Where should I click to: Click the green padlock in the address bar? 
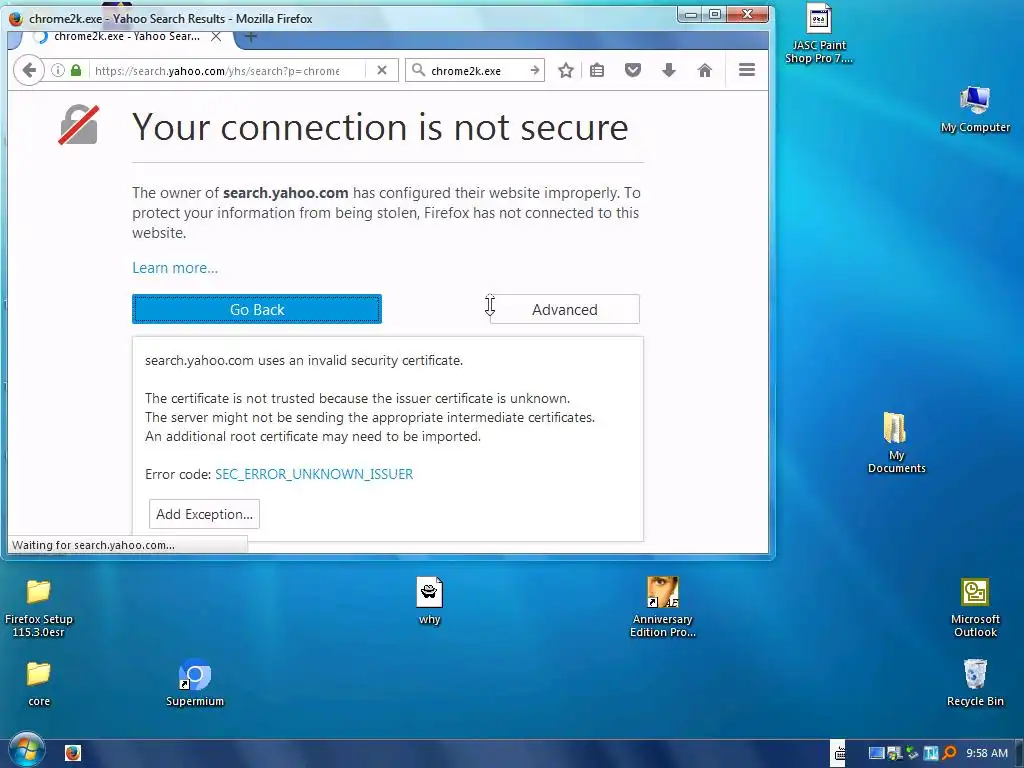[x=76, y=71]
